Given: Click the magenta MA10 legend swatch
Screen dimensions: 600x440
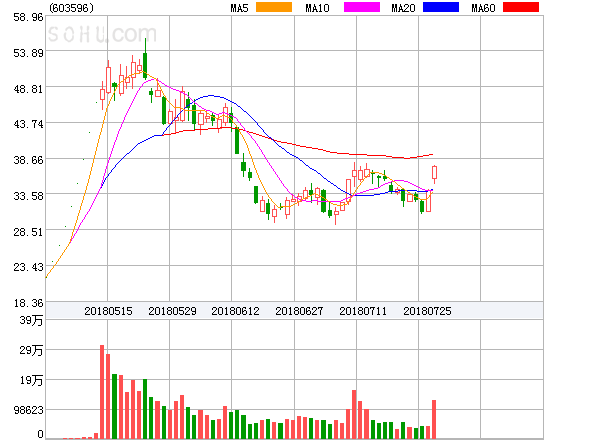Looking at the screenshot, I should 362,7.
